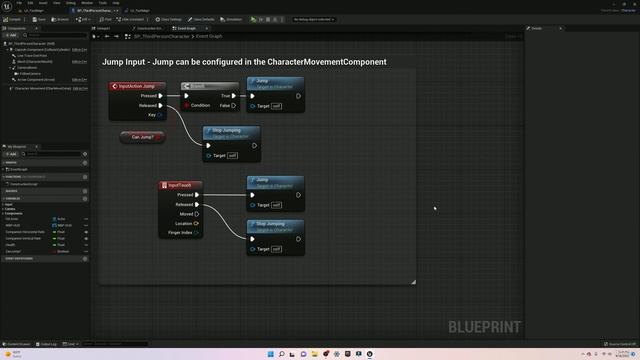Open Class Settings from toolbar
The height and width of the screenshot is (360, 640).
click(169, 19)
